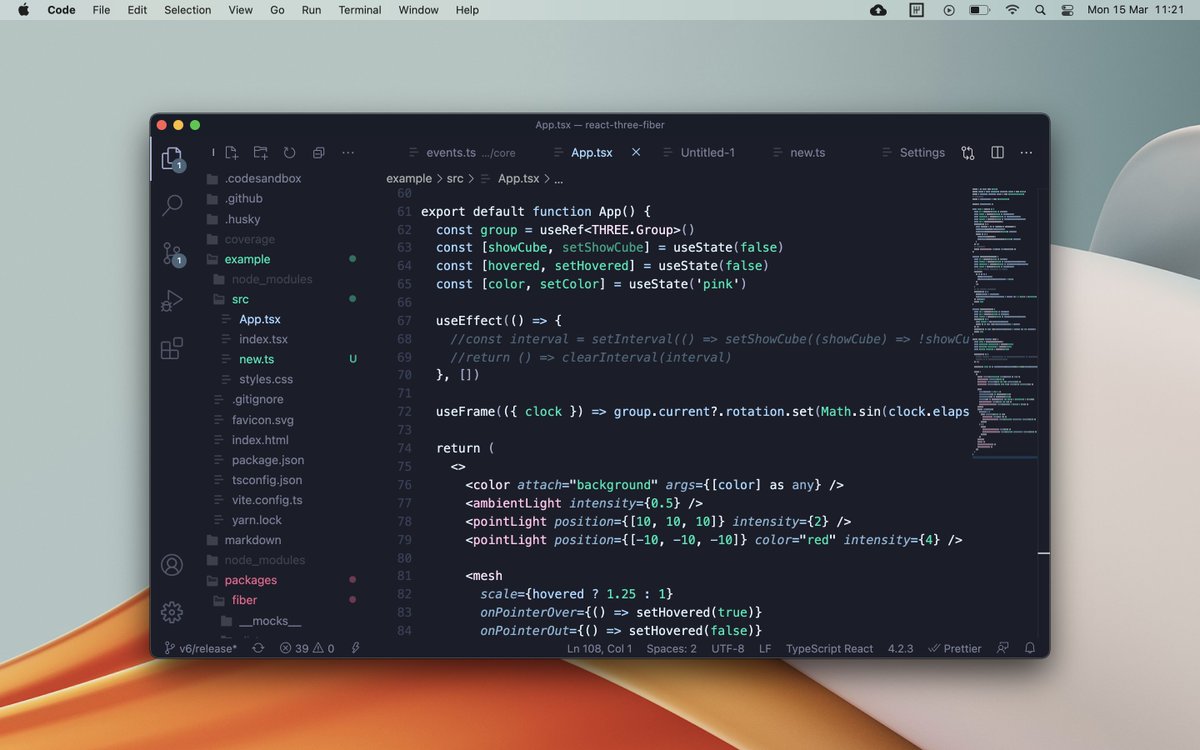Viewport: 1200px width, 750px height.
Task: Collapse the fiber folder
Action: click(x=244, y=600)
